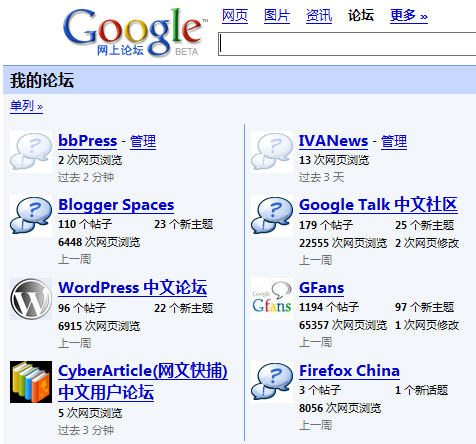The height and width of the screenshot is (444, 476).
Task: Open 管理 link next to bbPress
Action: (x=143, y=141)
